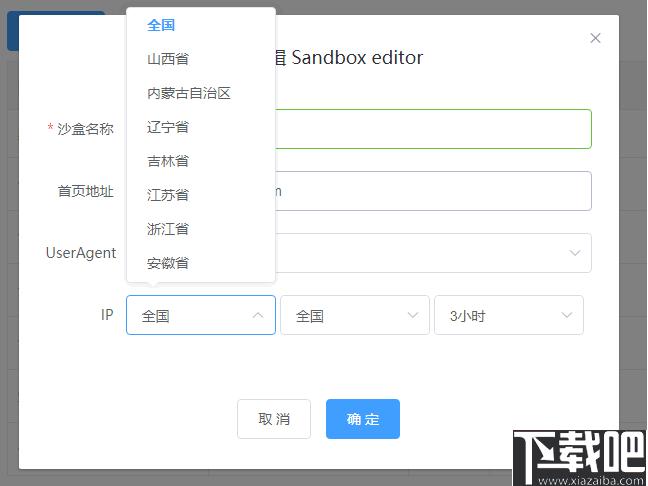Image resolution: width=648 pixels, height=486 pixels.
Task: Focus the 沙盒名称 input field
Action: click(433, 129)
